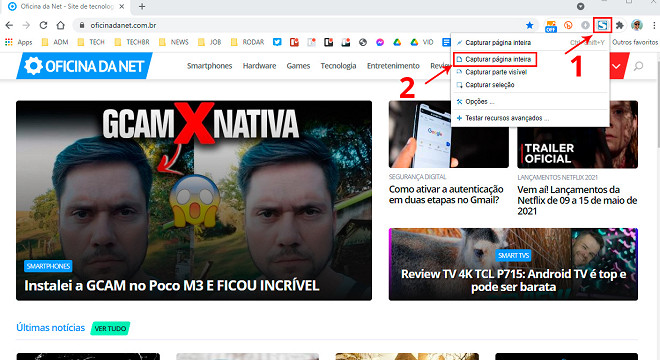Click the Twitter bookmark icon
Viewport: 660px width, 360px height.
point(277,42)
